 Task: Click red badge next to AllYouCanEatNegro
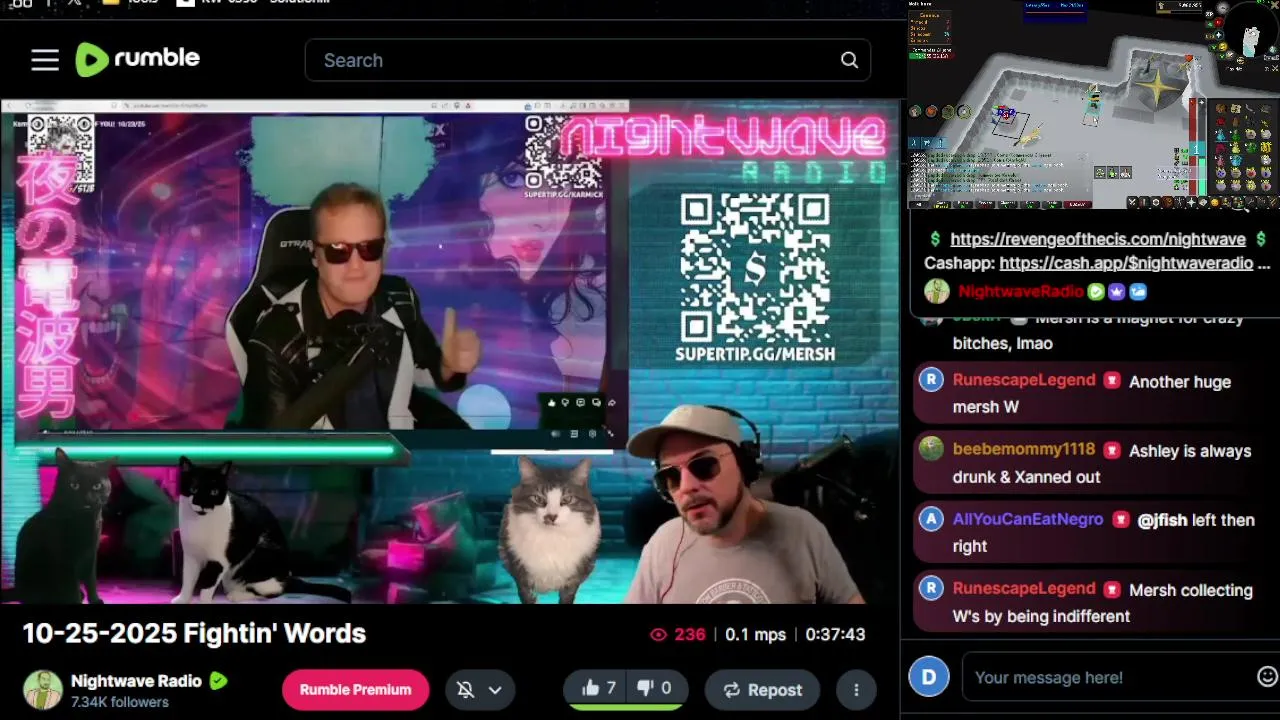pos(1120,520)
